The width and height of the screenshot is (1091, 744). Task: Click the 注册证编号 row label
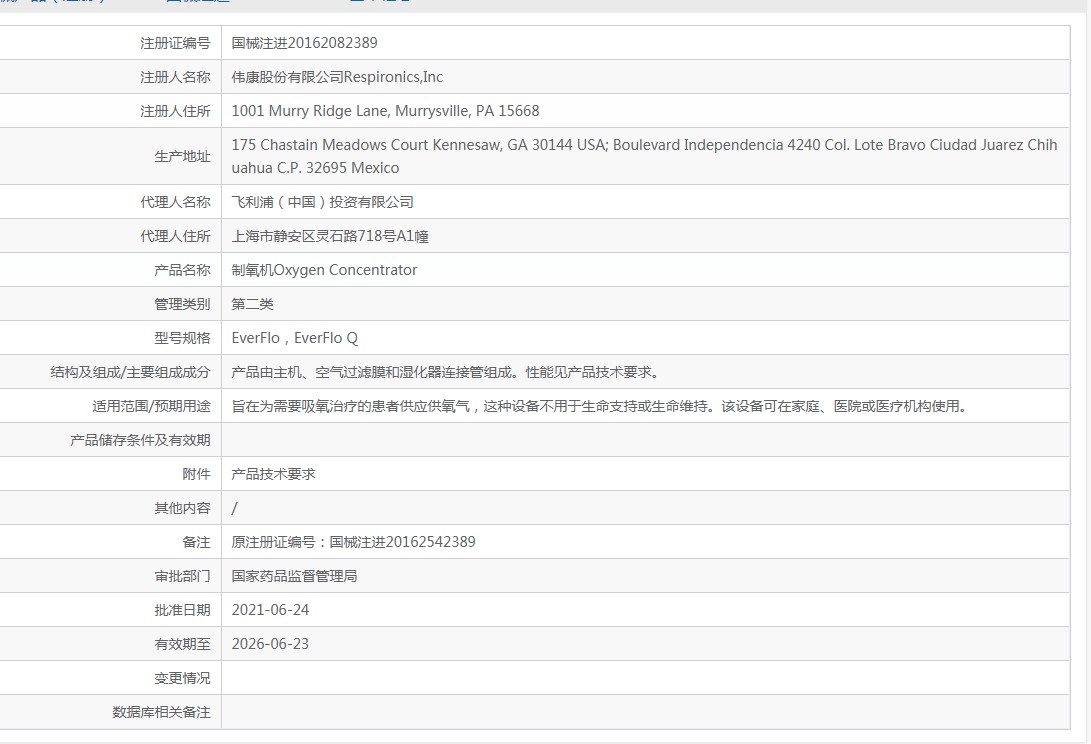tap(175, 43)
